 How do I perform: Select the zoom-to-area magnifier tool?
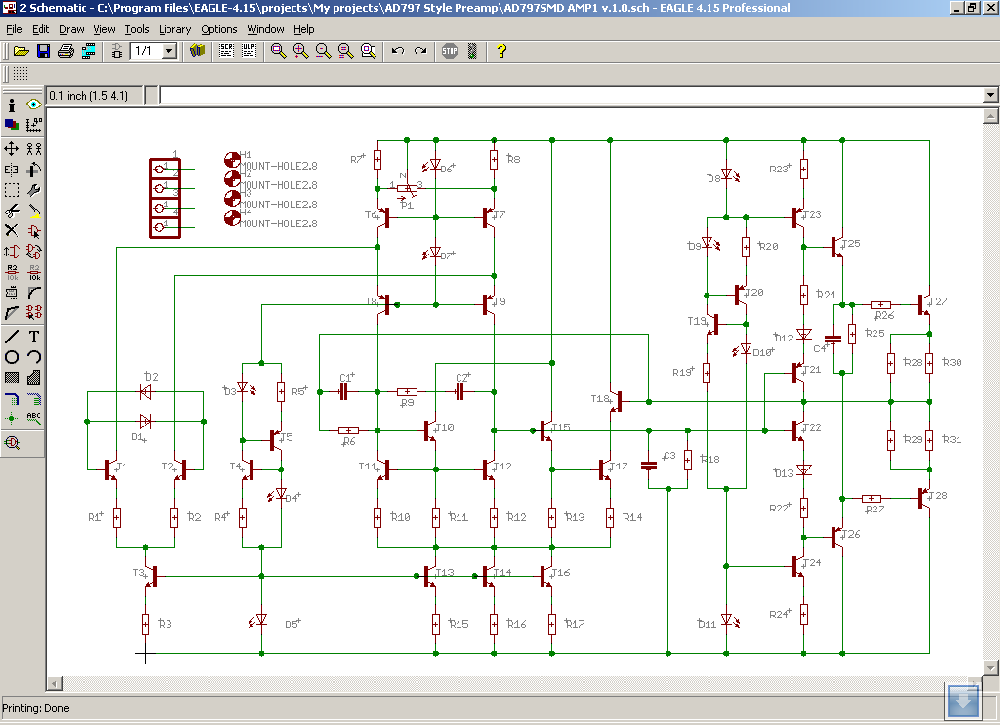(368, 51)
